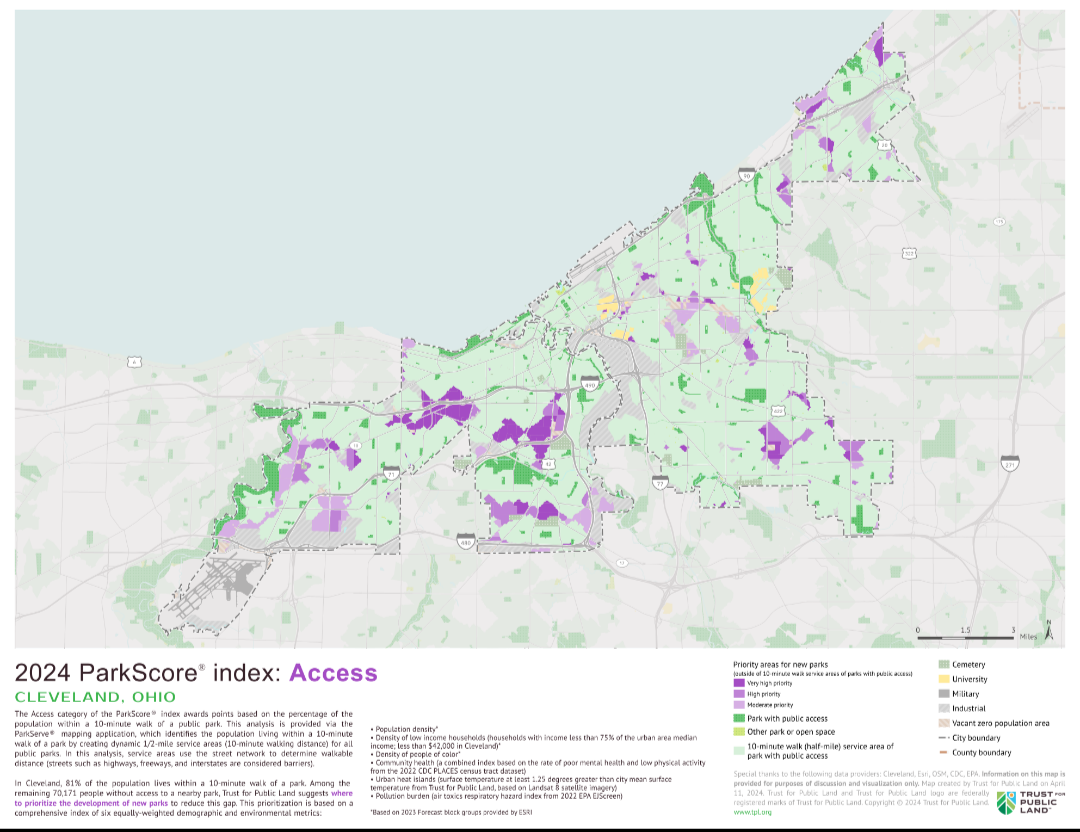Click the 'University' legend label
Viewport: 1080px width, 832px height.
(969, 679)
